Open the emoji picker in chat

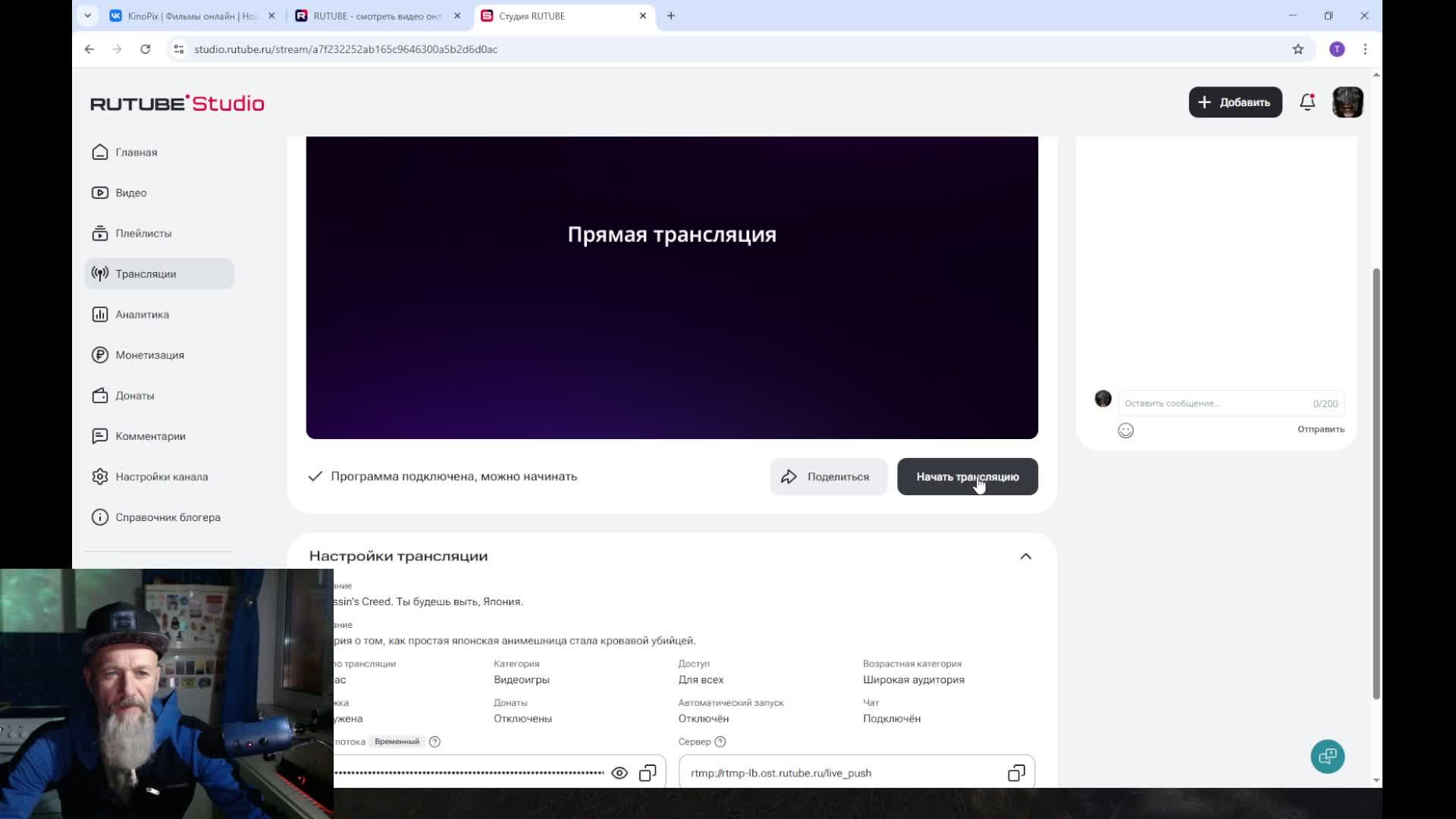pyautogui.click(x=1125, y=431)
